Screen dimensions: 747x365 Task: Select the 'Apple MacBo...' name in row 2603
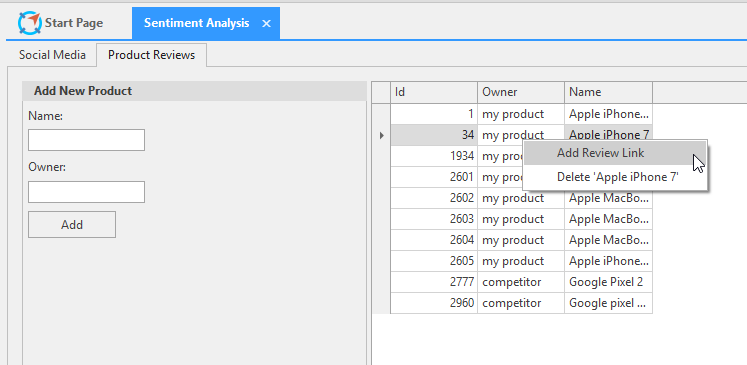[x=608, y=219]
